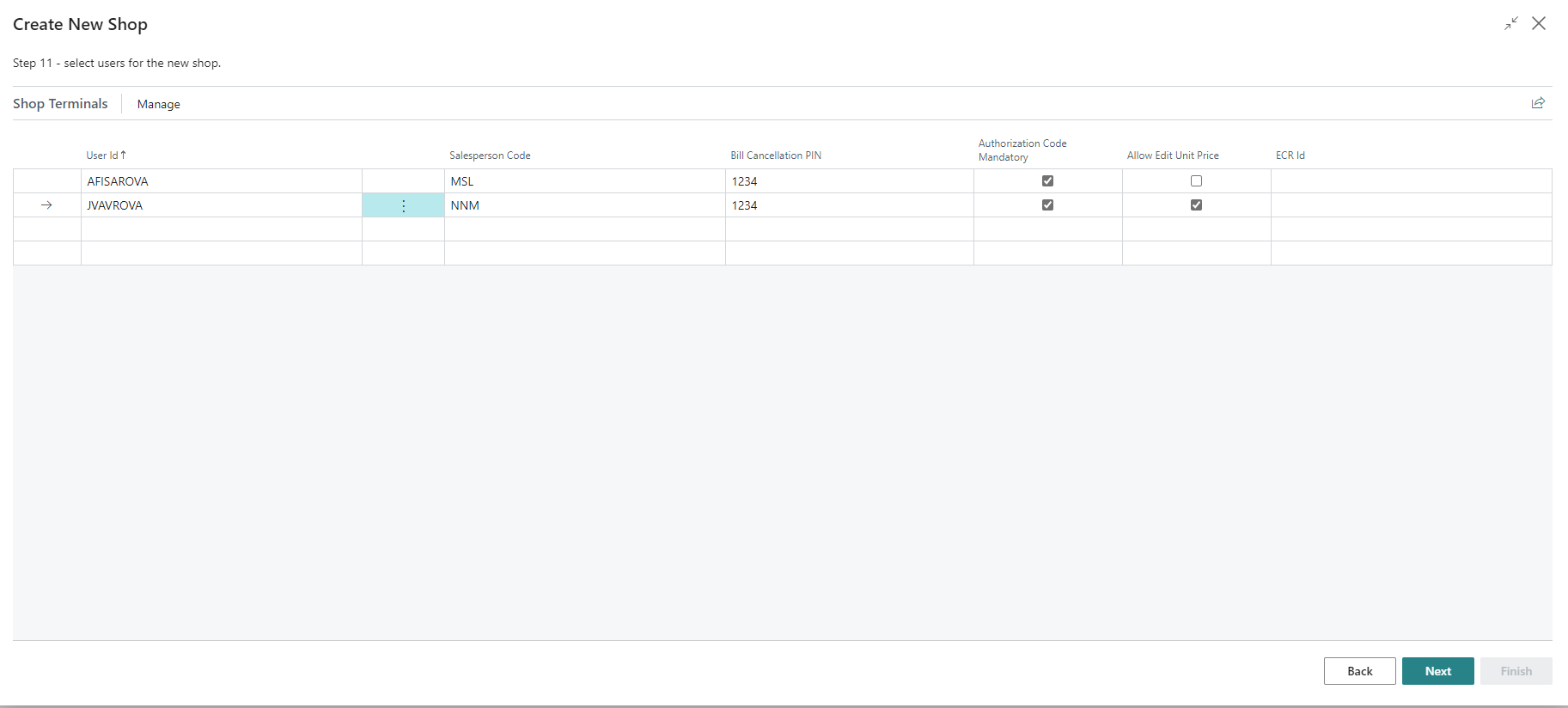This screenshot has width=1568, height=708.
Task: Open the Manage menu
Action: pos(159,104)
